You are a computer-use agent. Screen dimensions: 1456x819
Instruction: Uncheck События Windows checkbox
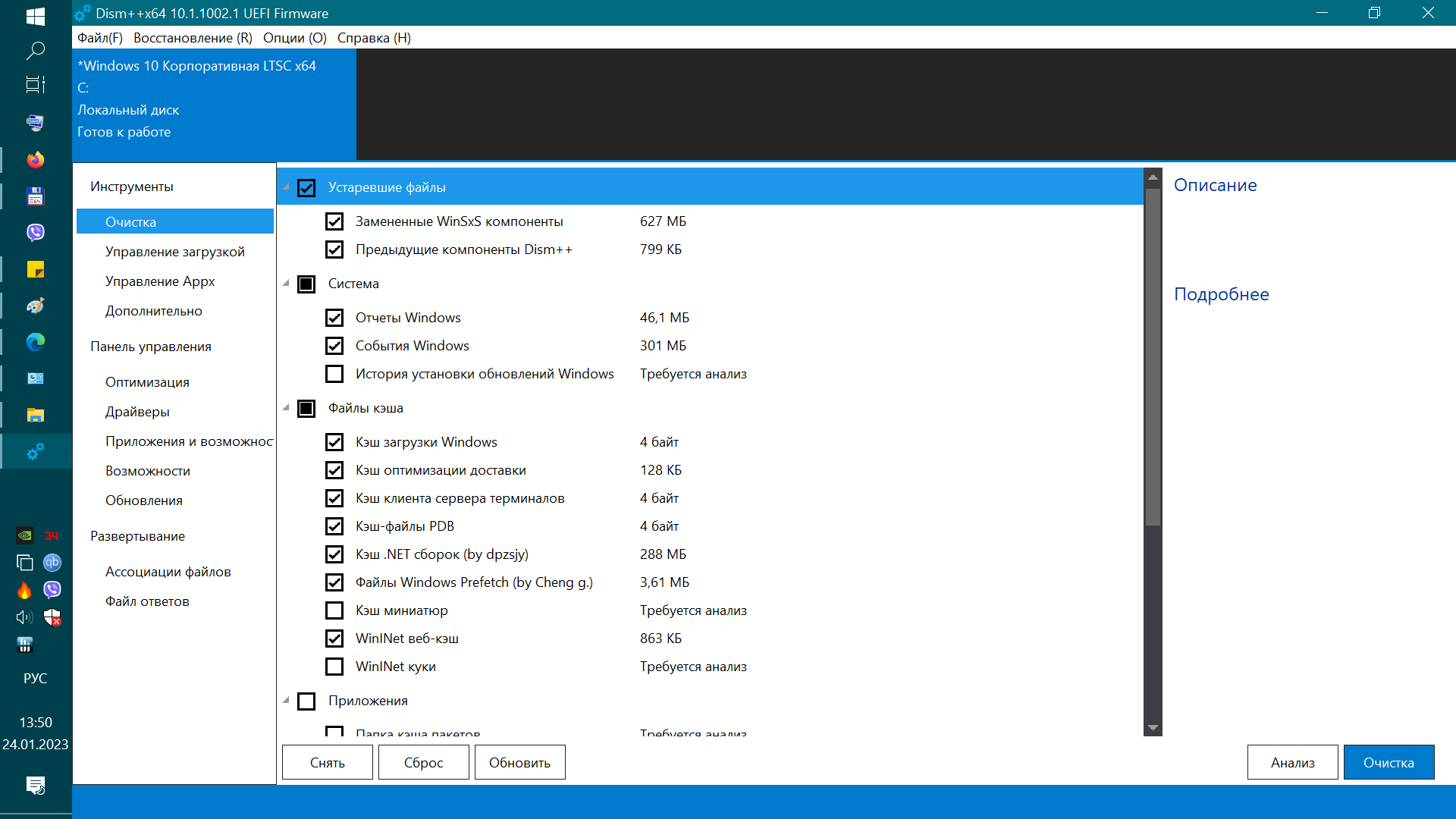[x=334, y=346]
